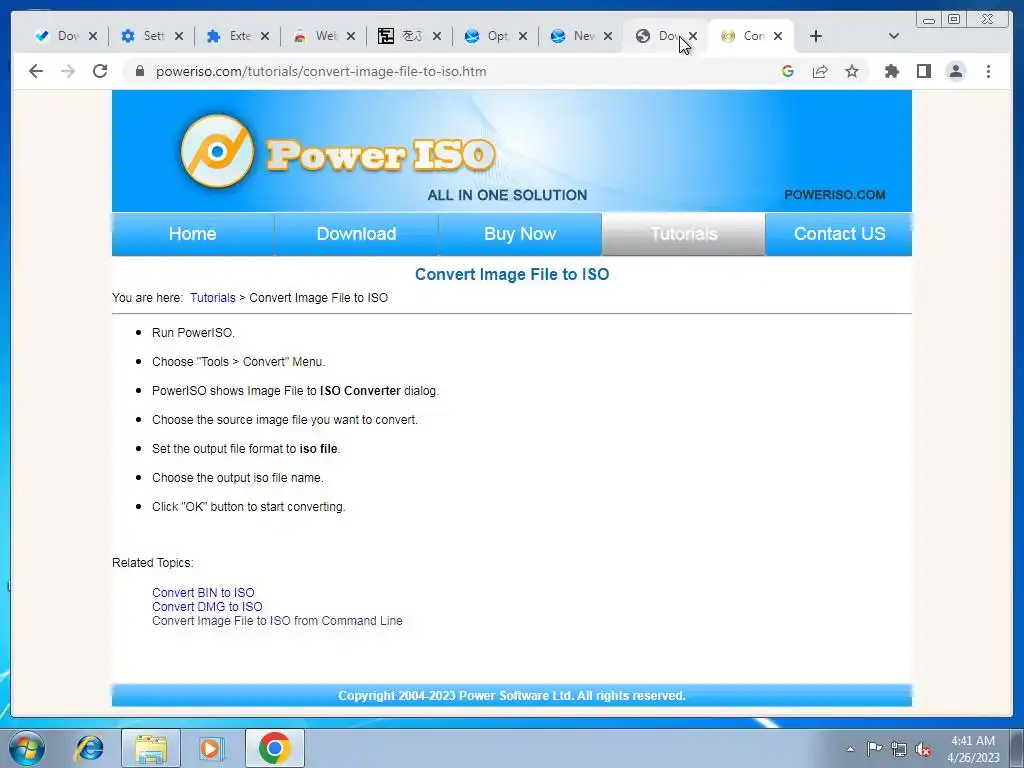This screenshot has width=1024, height=768.
Task: Open the Extensions puzzle icon
Action: pyautogui.click(x=891, y=71)
